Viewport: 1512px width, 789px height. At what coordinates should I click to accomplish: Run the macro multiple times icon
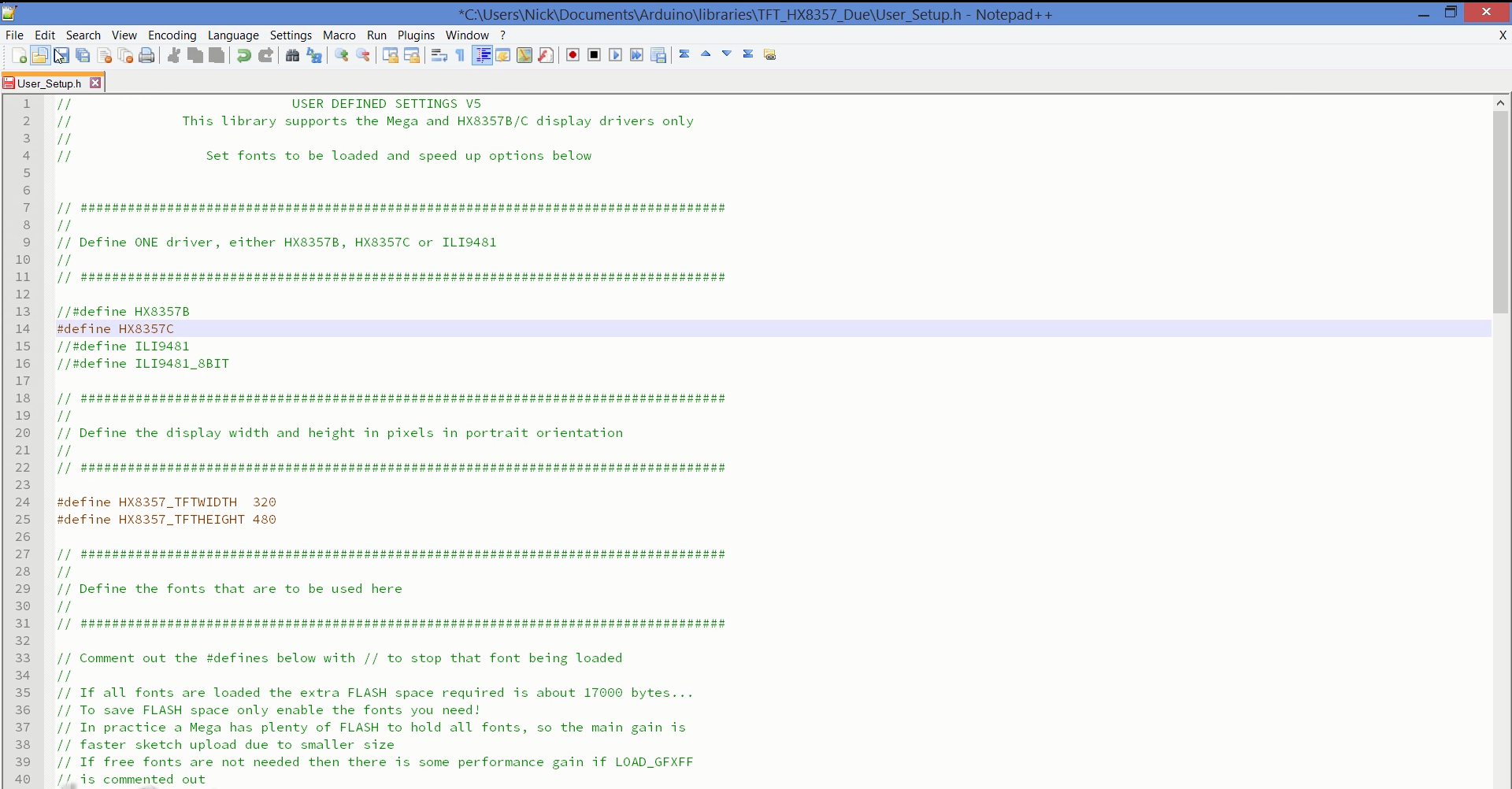(637, 55)
